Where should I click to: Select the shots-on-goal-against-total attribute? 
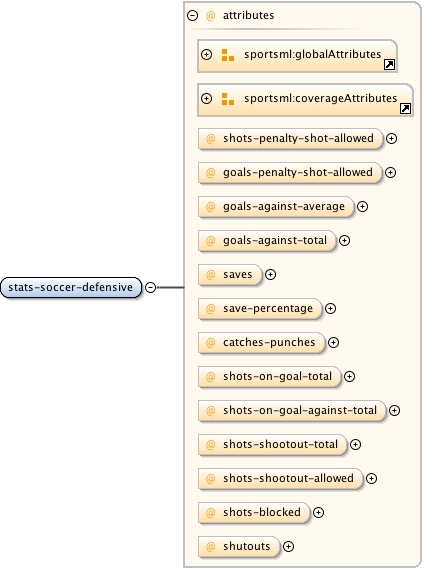pyautogui.click(x=292, y=410)
